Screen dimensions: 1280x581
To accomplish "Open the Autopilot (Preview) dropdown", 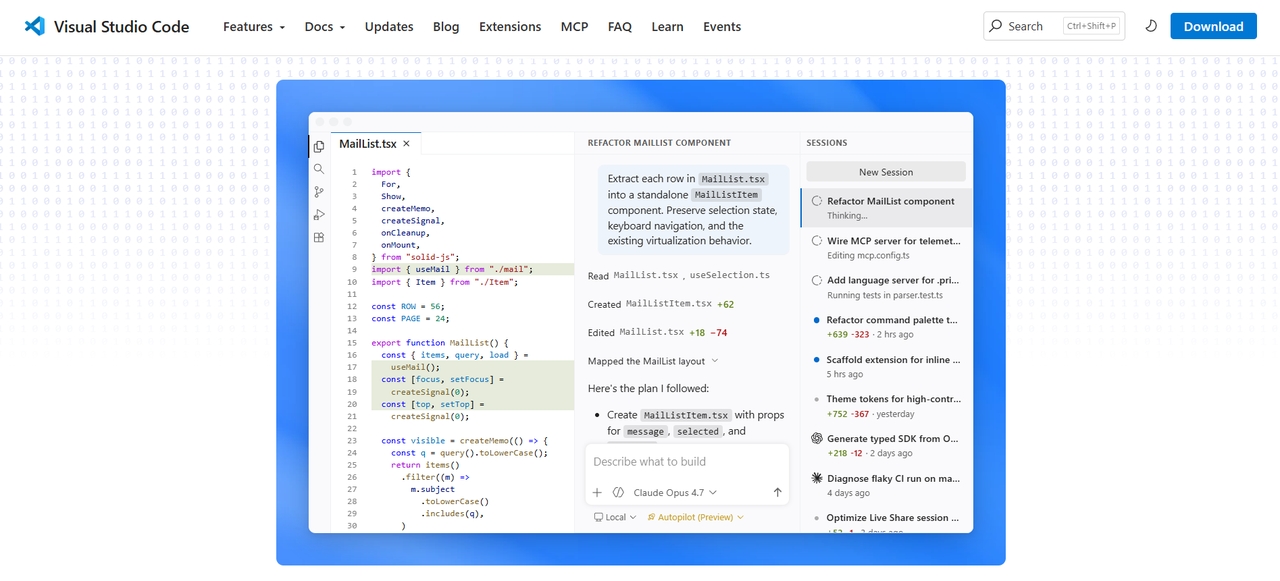I will (x=695, y=517).
